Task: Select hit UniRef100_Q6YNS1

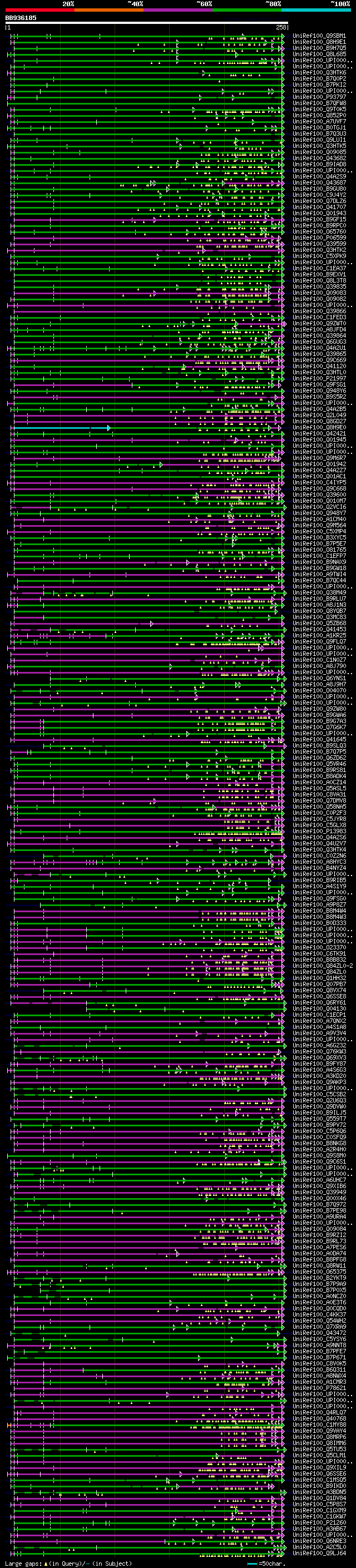Action: [x=319, y=678]
